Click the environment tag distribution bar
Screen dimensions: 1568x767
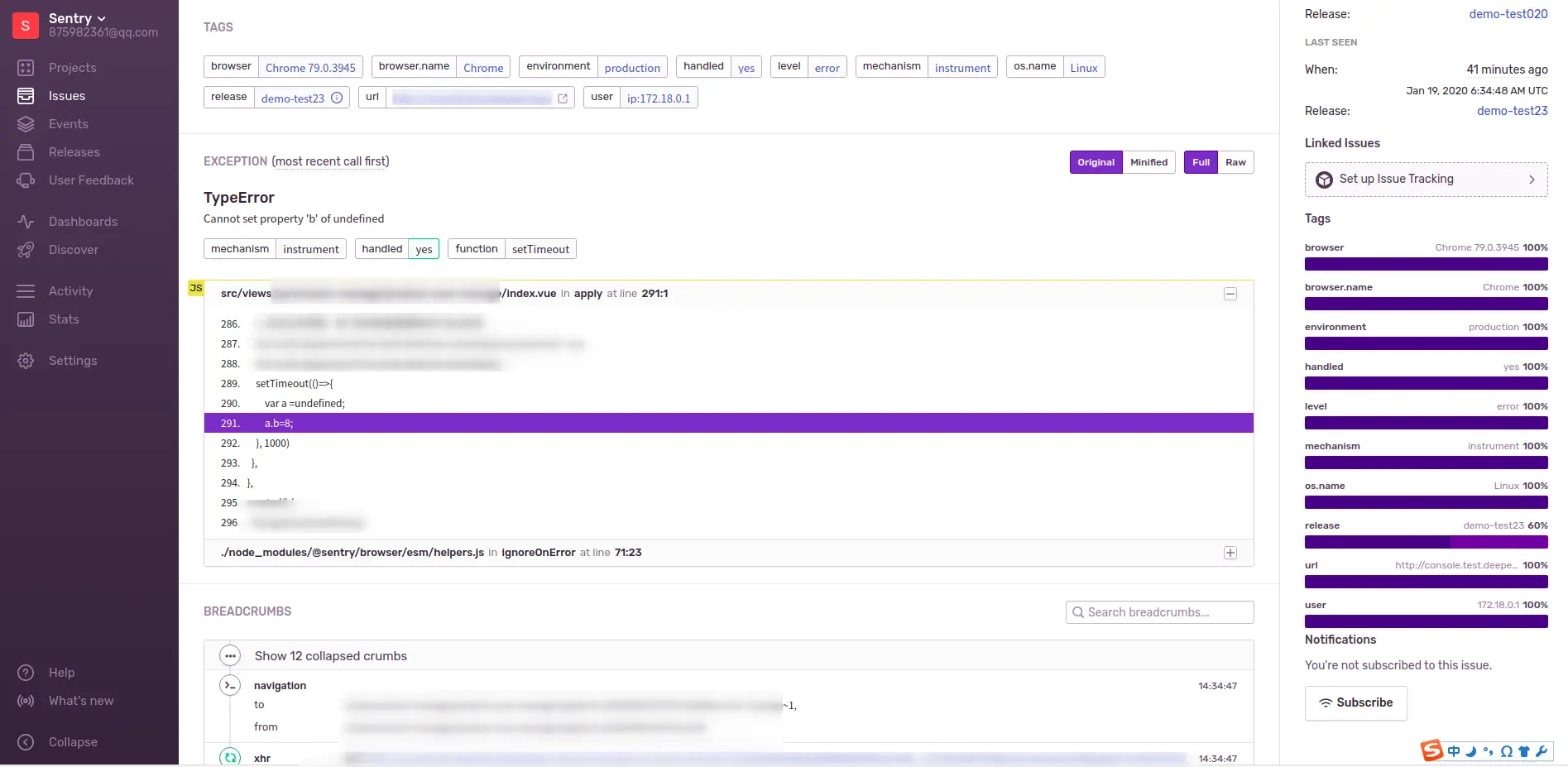coord(1426,343)
